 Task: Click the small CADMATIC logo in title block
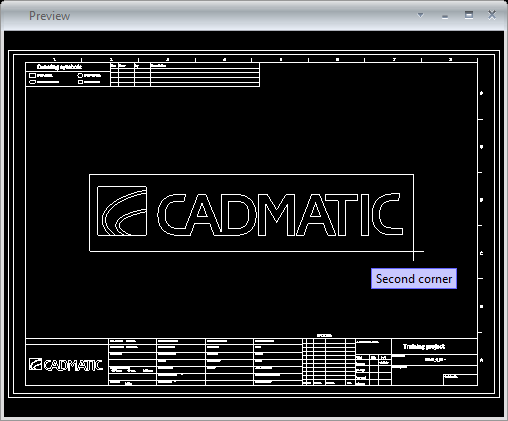tap(66, 365)
